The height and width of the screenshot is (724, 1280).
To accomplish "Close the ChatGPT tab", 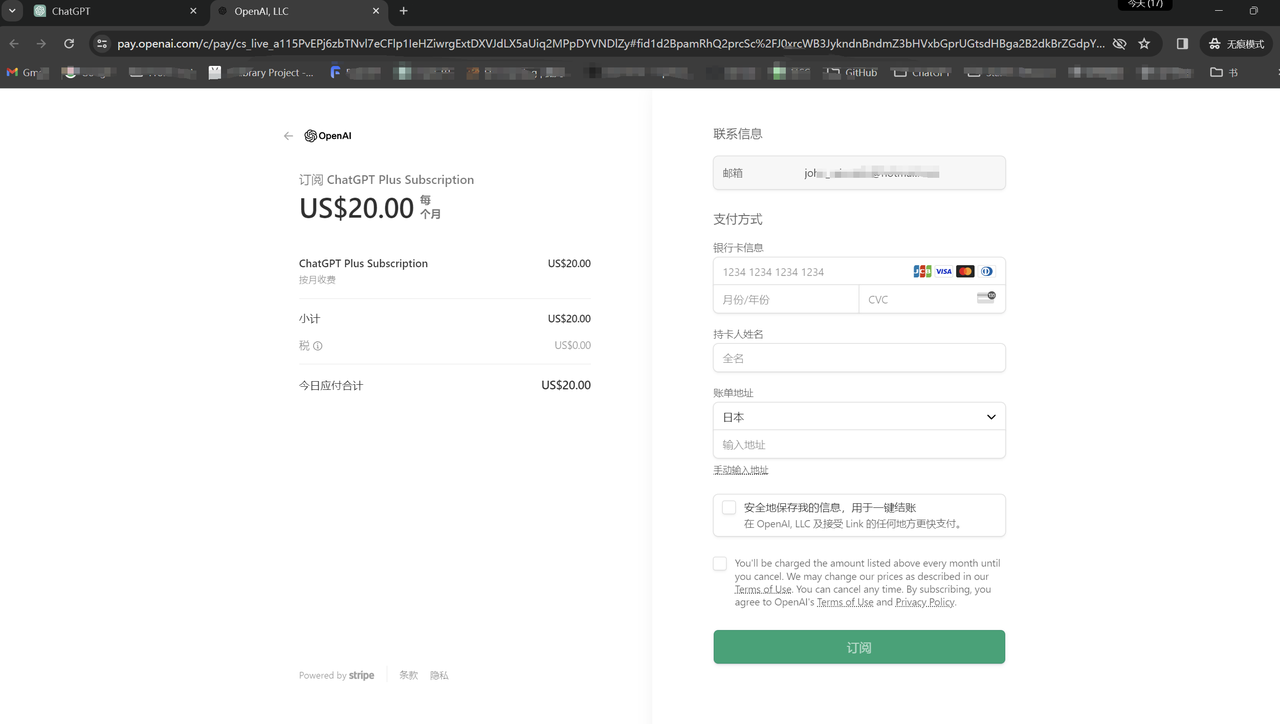I will 193,11.
